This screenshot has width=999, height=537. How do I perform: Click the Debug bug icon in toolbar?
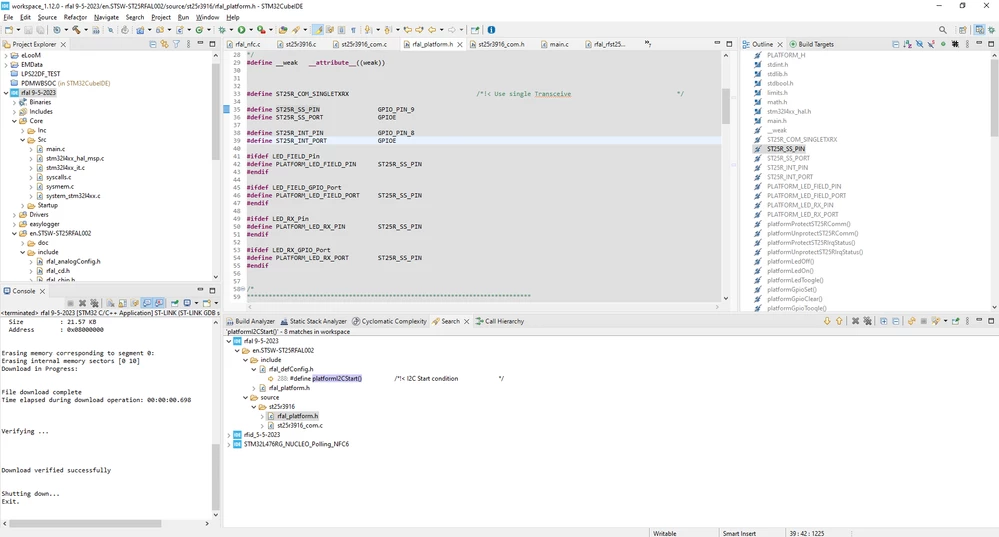point(222,30)
